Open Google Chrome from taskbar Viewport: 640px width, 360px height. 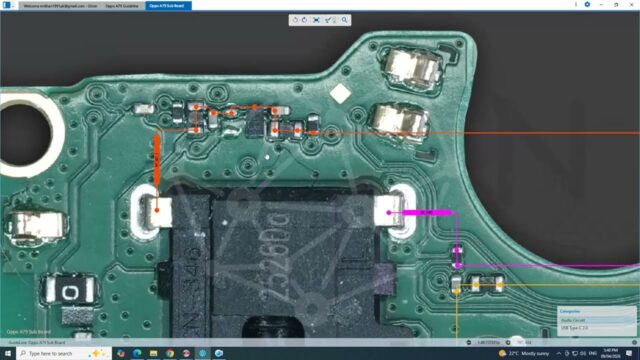[x=170, y=353]
